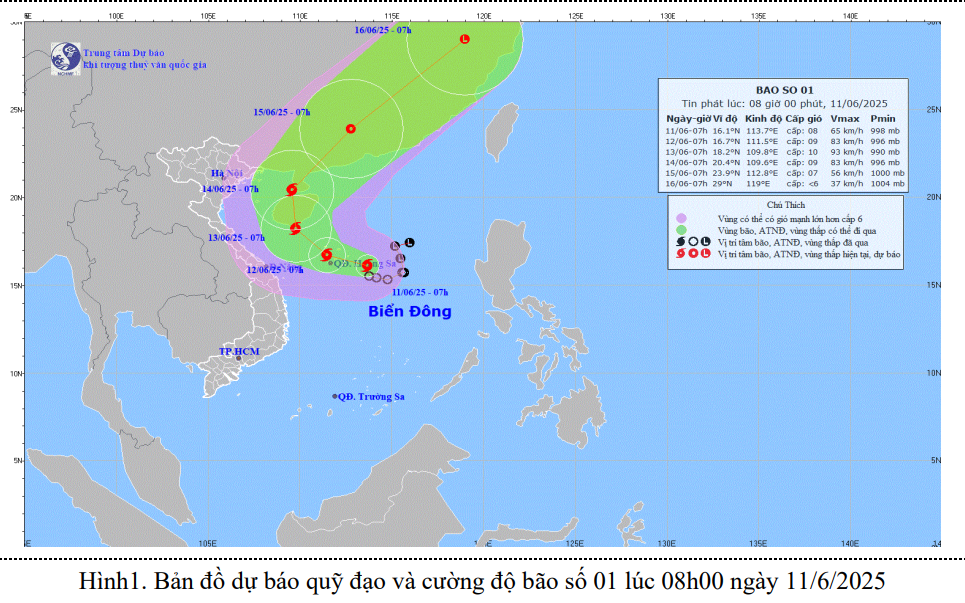Click the TP.HCM city marker
This screenshot has width=965, height=603.
tap(238, 358)
